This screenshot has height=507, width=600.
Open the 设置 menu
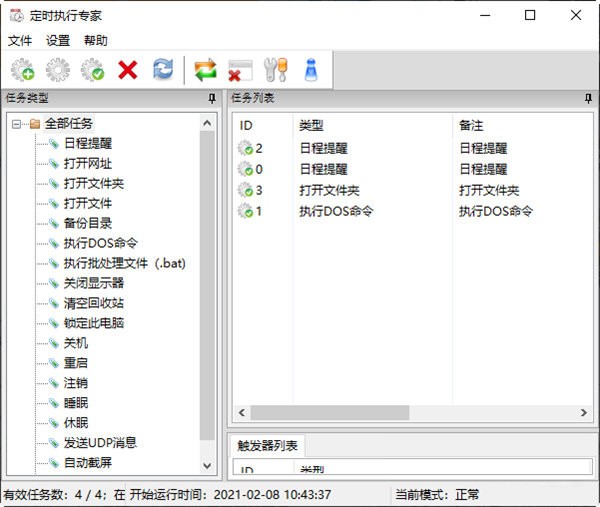tap(58, 41)
